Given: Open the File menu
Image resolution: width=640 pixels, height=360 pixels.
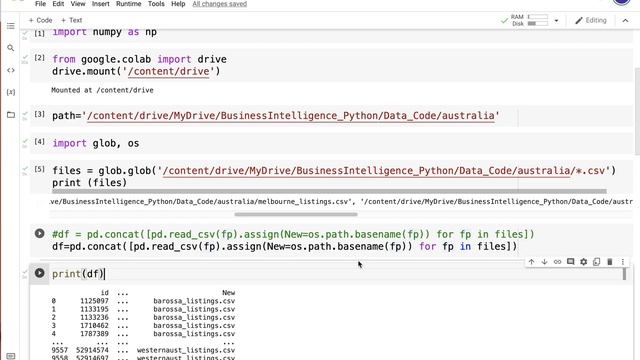Looking at the screenshot, I should [x=40, y=4].
